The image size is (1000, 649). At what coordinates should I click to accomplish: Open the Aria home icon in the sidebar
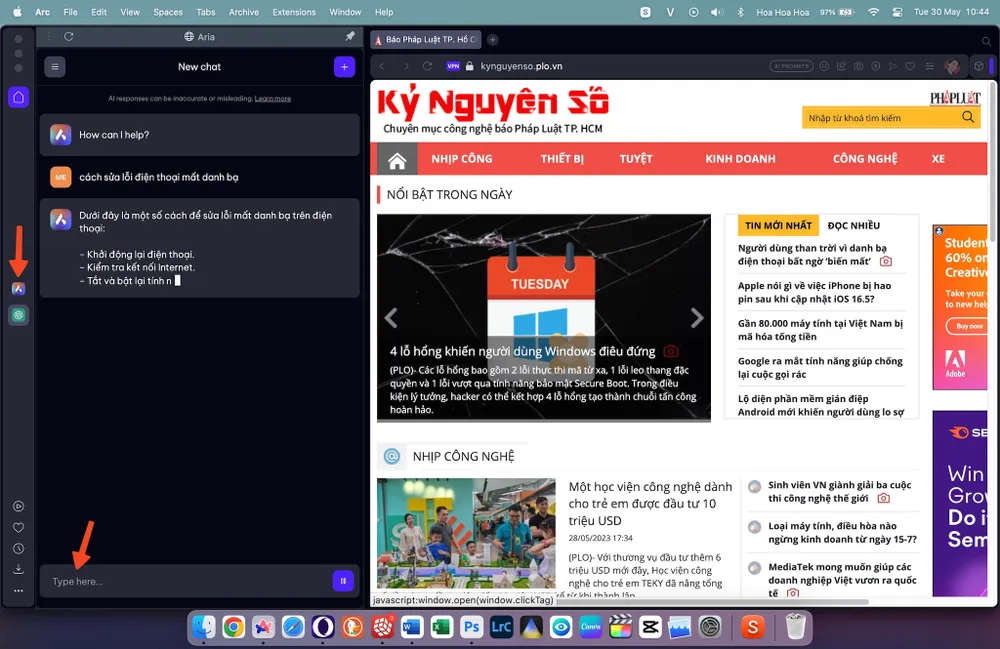[18, 97]
